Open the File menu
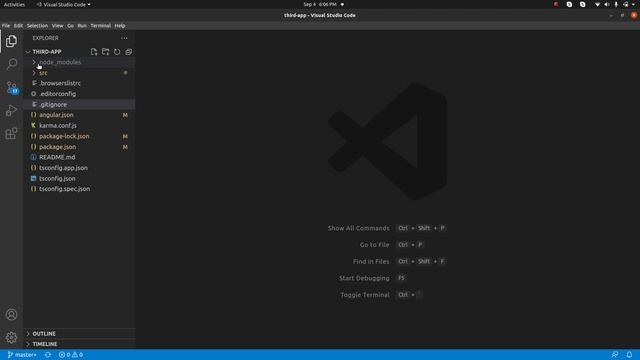640x360 pixels. [x=6, y=26]
